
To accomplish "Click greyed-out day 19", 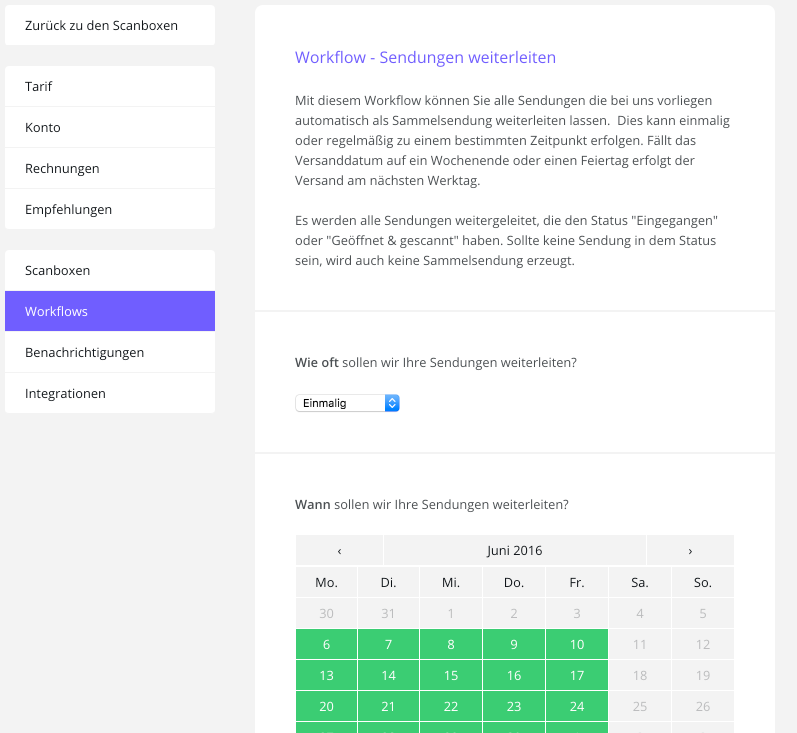I will coord(703,676).
